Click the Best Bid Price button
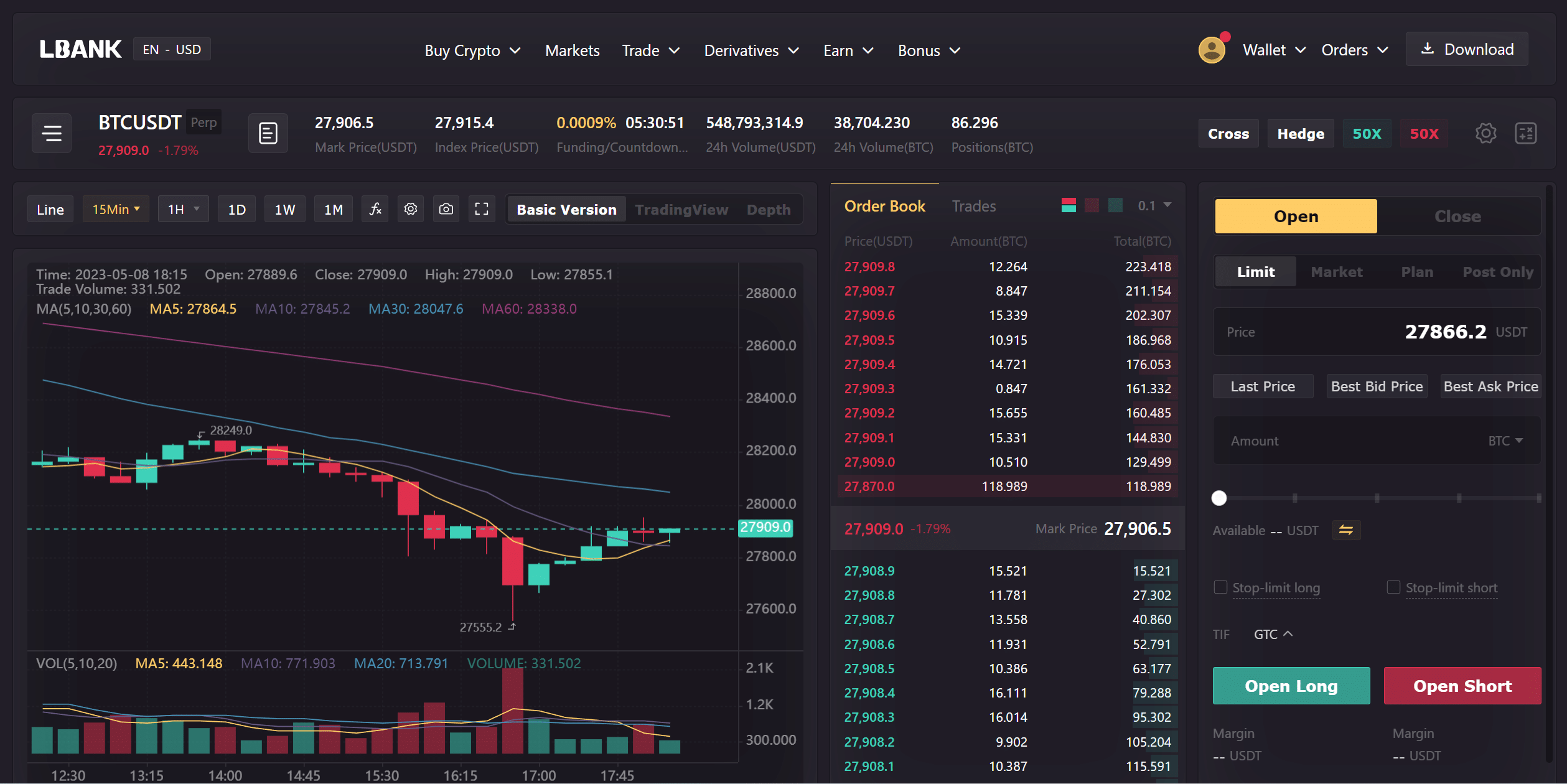 (1377, 386)
